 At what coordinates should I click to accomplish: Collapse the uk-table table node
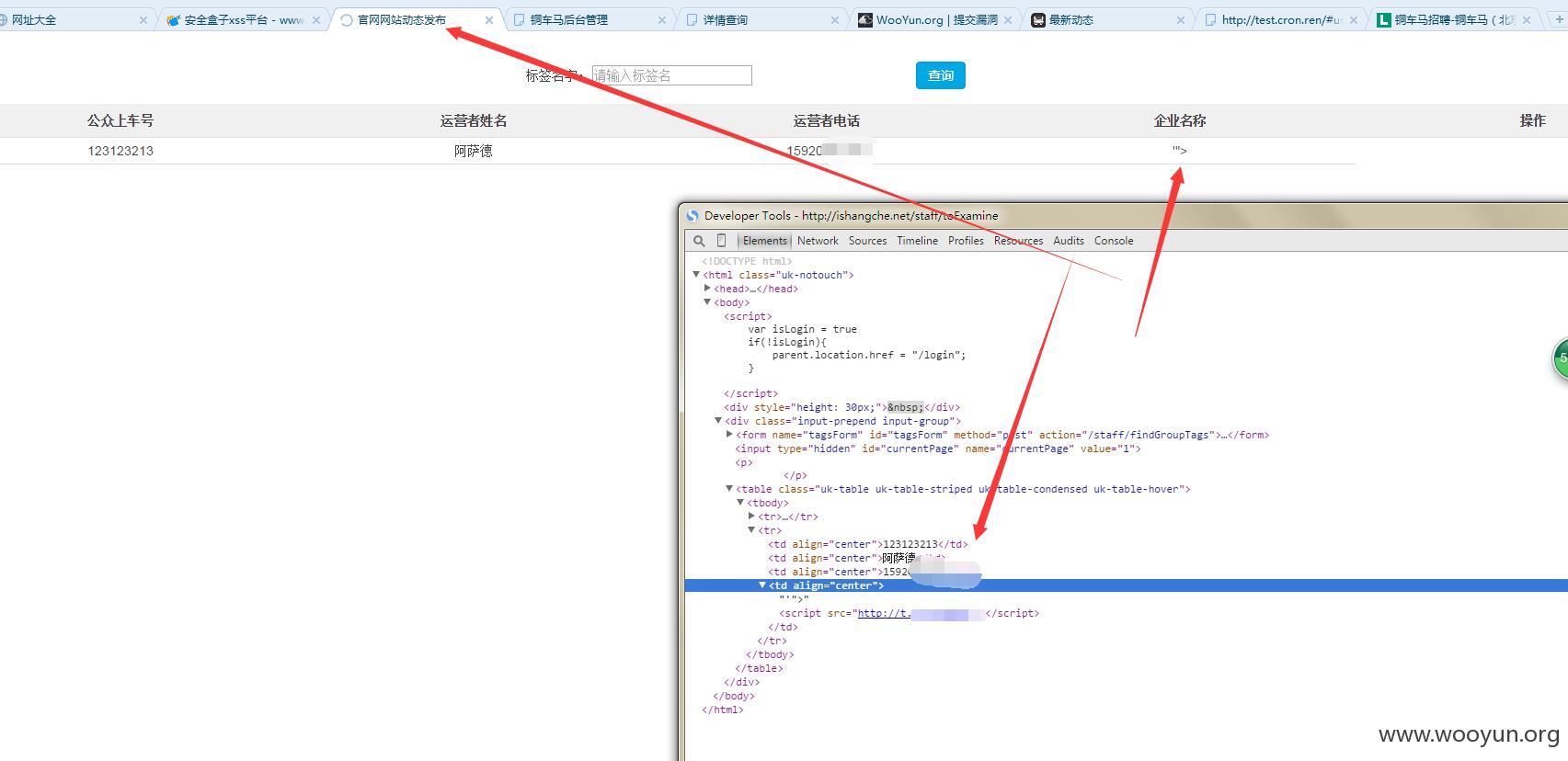point(729,488)
